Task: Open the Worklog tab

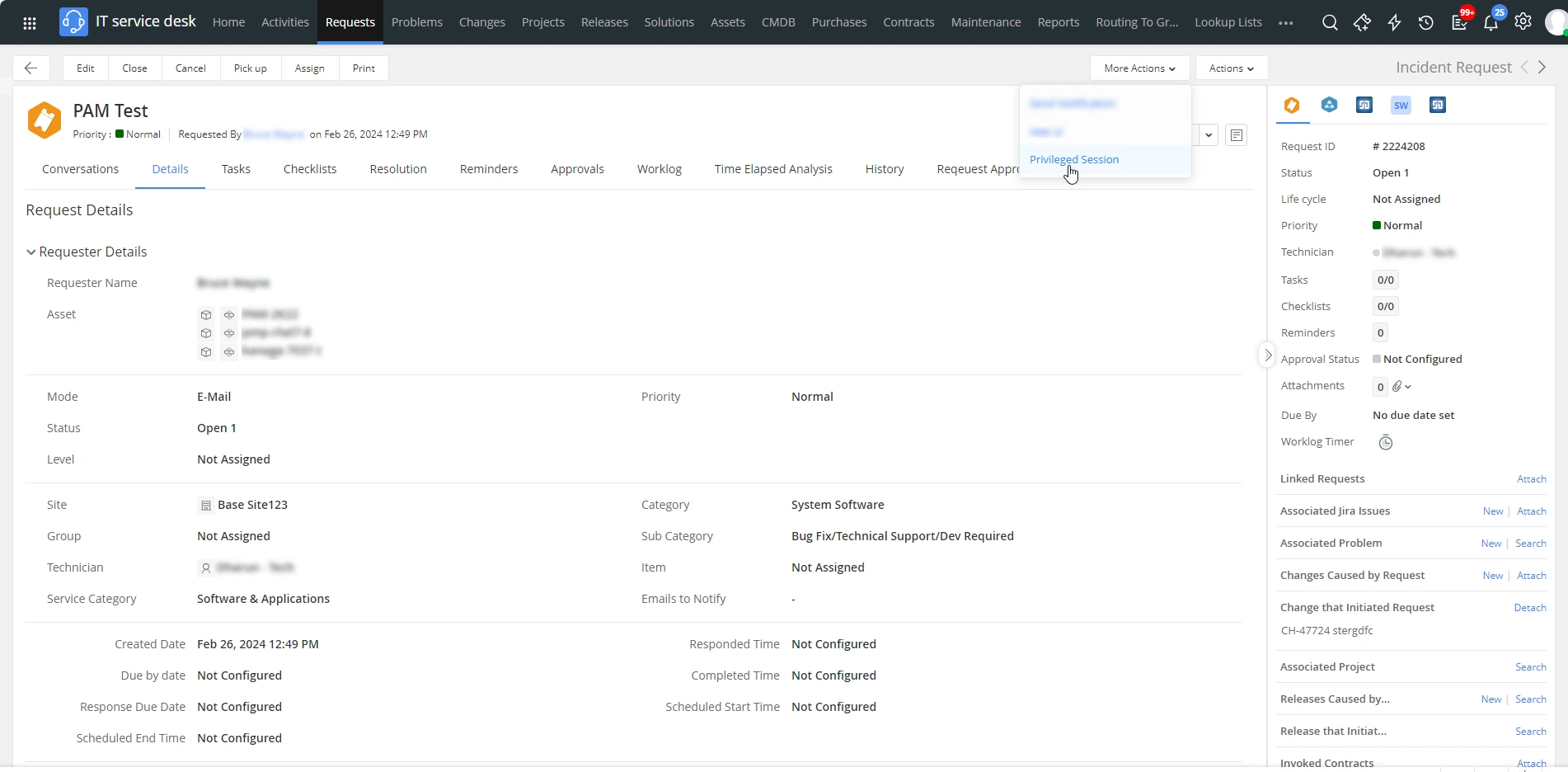Action: (x=659, y=169)
